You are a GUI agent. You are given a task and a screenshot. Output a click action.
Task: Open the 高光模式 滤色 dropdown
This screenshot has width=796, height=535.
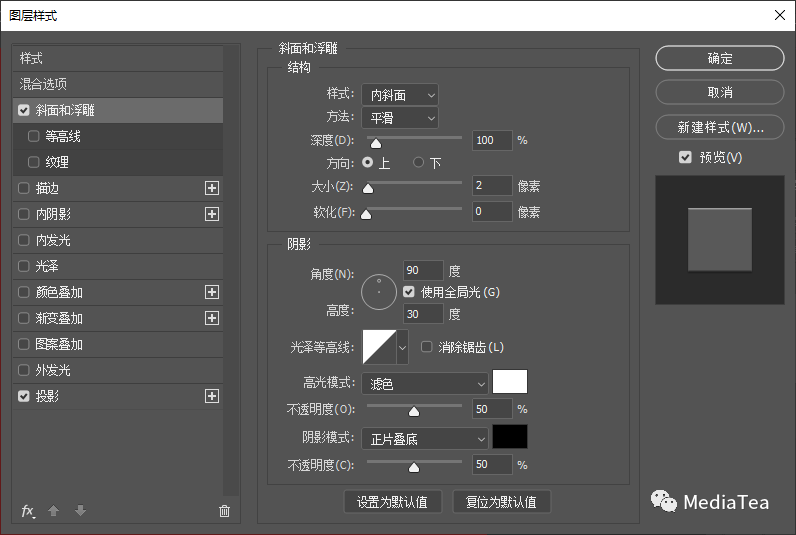click(425, 384)
